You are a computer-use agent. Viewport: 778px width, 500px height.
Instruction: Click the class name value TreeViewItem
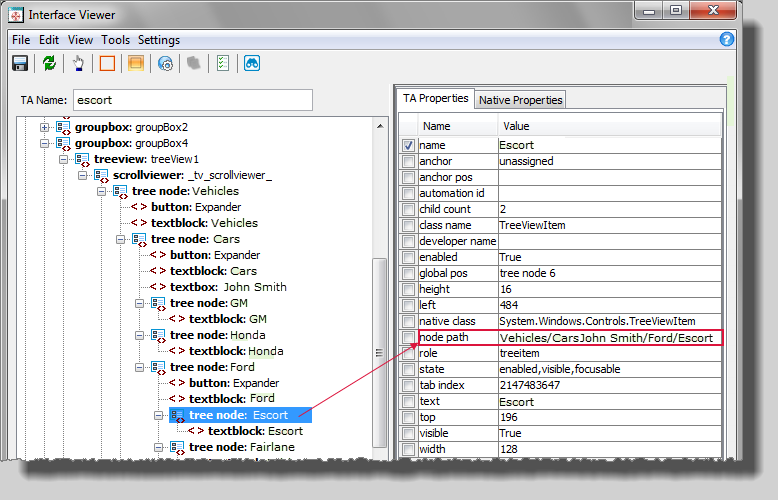click(x=610, y=225)
